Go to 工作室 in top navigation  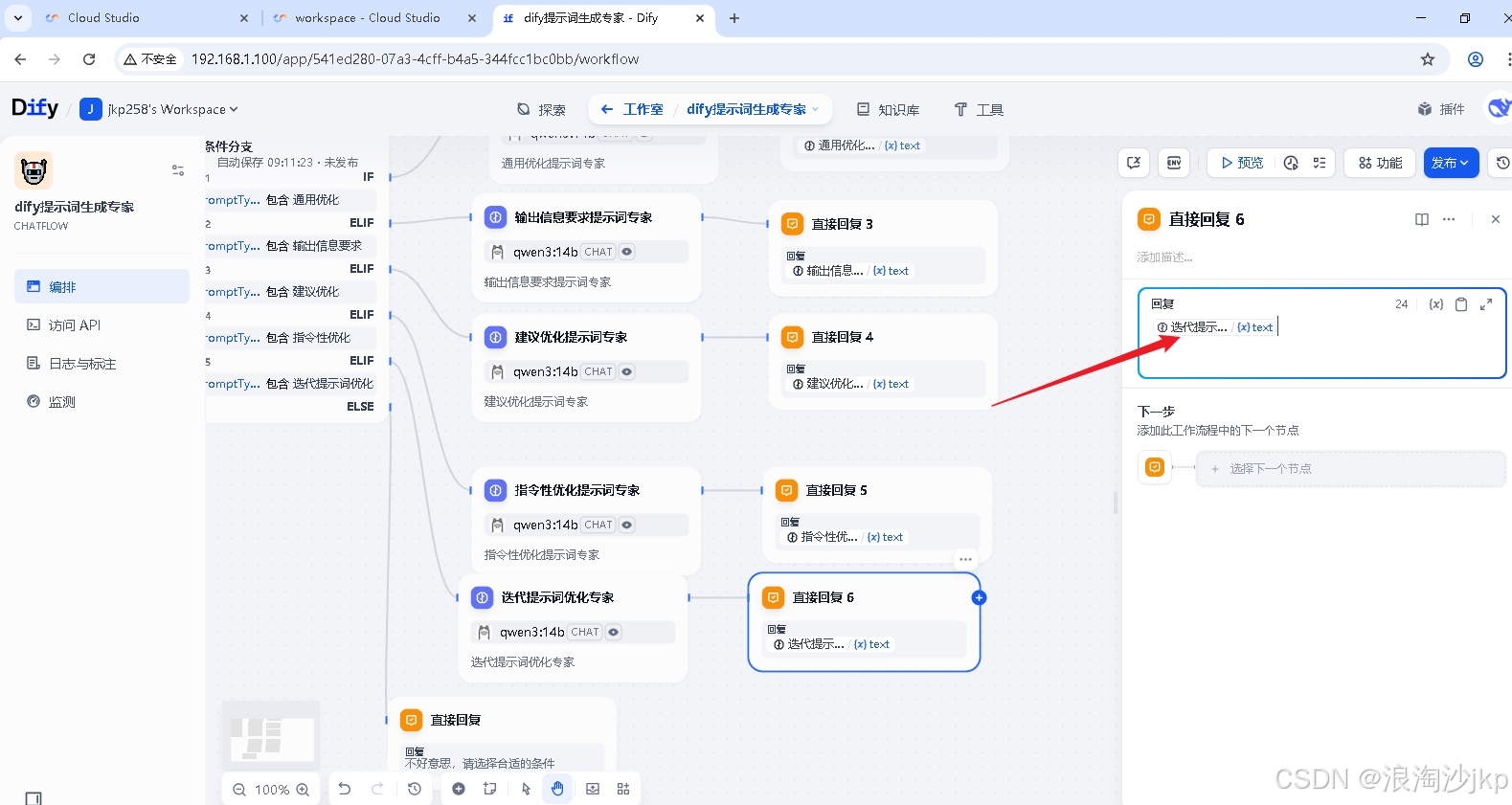coord(633,109)
